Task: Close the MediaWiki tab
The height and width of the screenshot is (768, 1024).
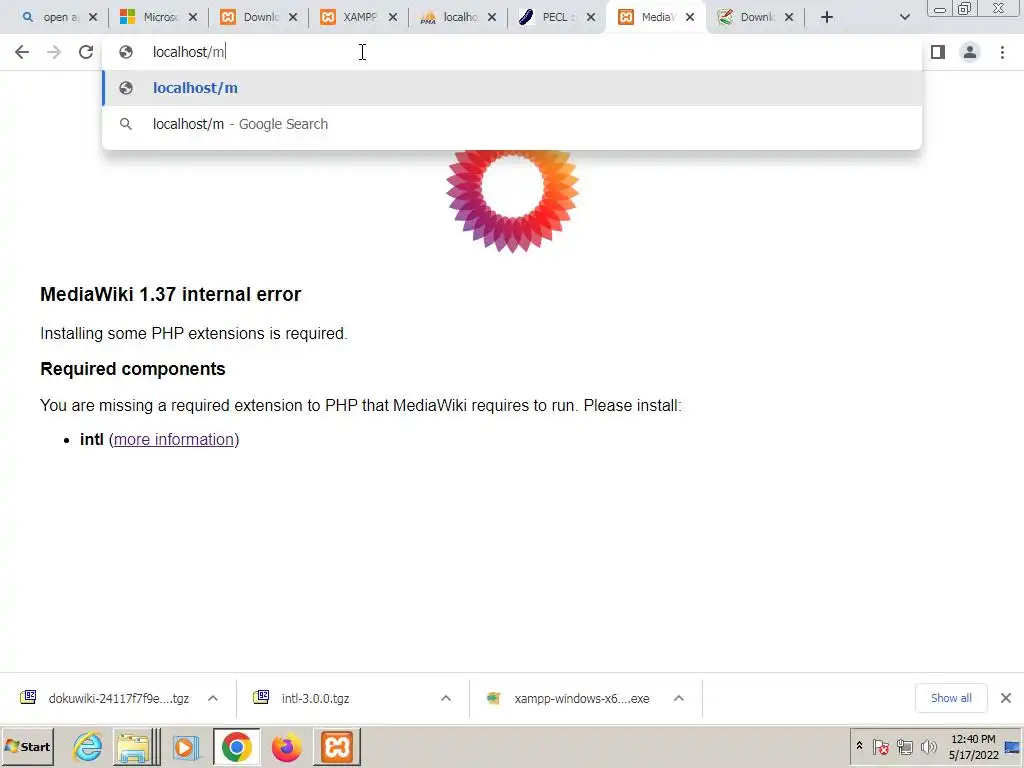Action: pos(690,18)
